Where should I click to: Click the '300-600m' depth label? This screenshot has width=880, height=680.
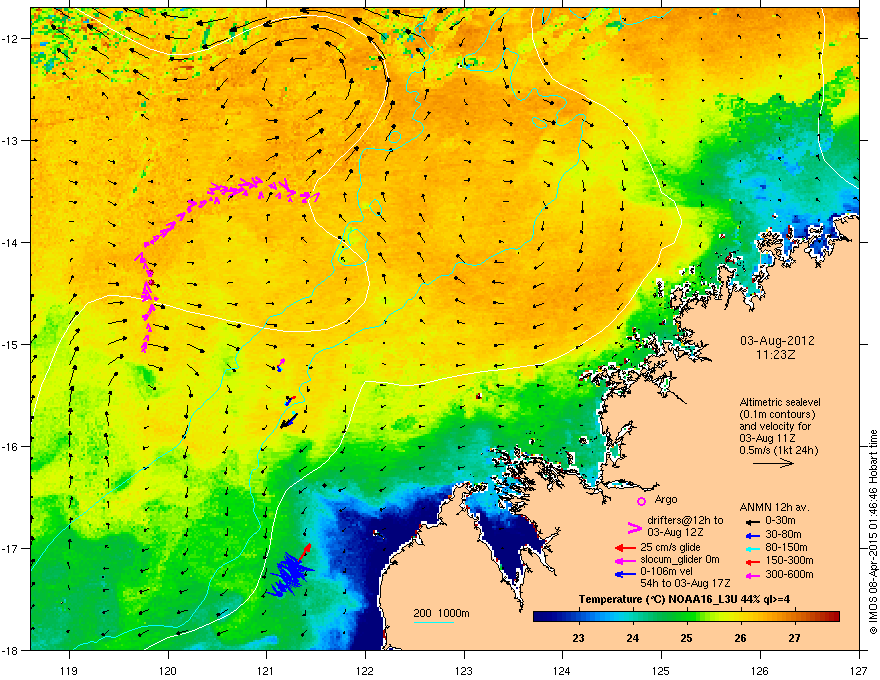click(x=789, y=574)
